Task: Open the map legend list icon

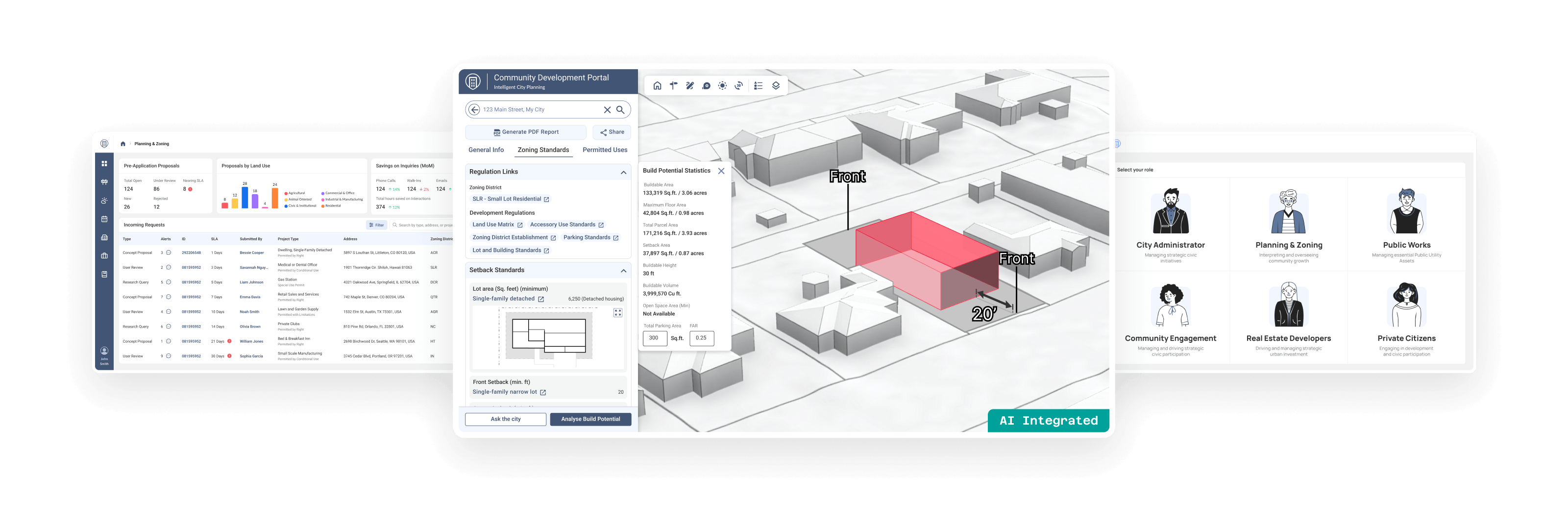Action: coord(759,86)
